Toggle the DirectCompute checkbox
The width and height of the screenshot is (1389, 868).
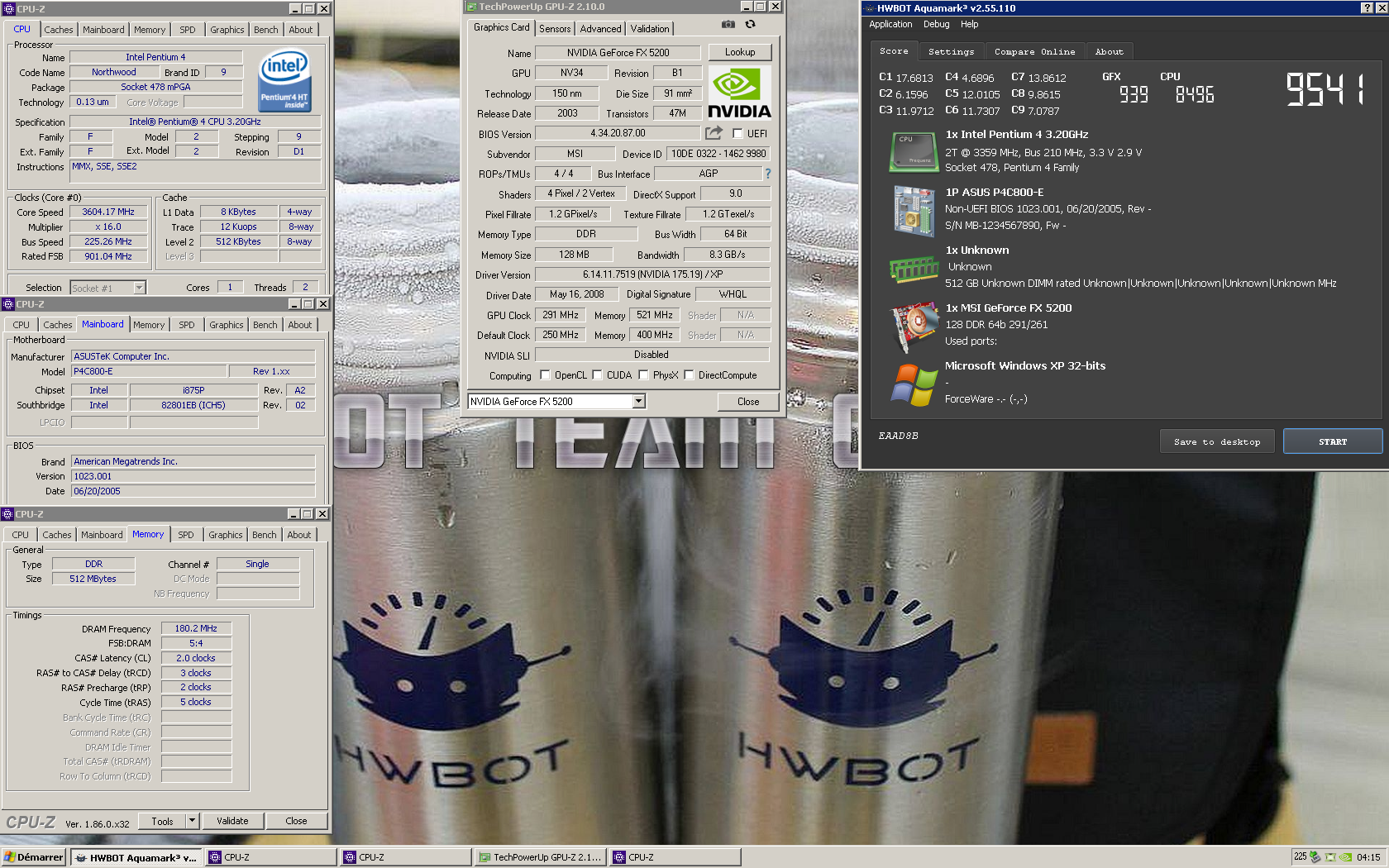pyautogui.click(x=689, y=374)
